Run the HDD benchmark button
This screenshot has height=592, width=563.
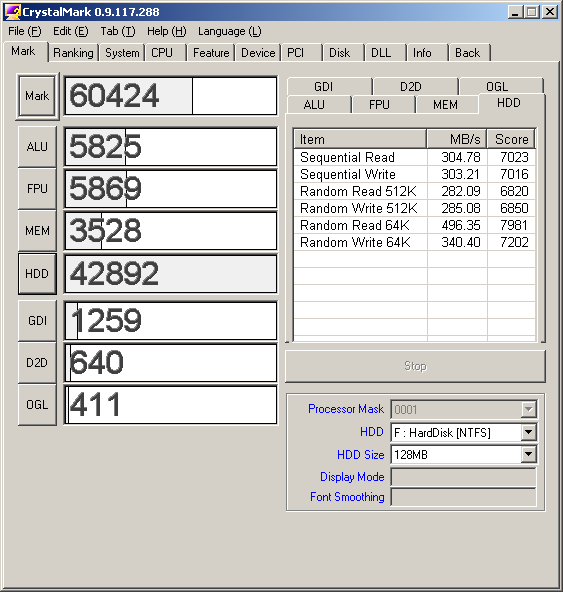point(37,273)
